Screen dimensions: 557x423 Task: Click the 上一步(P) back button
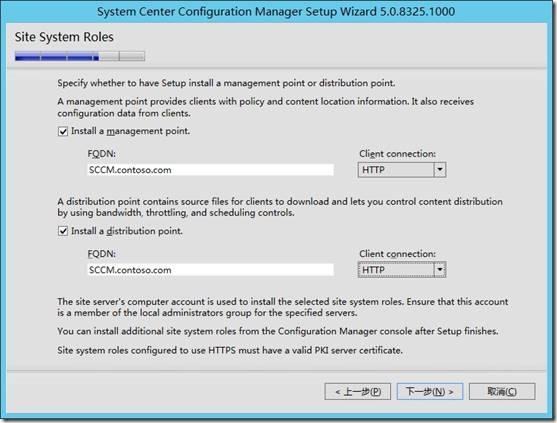point(358,391)
